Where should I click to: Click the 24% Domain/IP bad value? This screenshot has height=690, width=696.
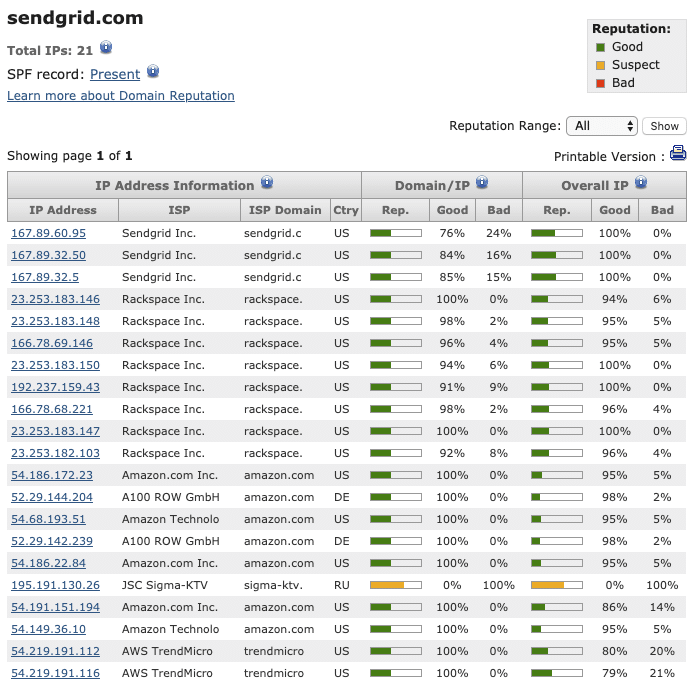click(x=498, y=233)
